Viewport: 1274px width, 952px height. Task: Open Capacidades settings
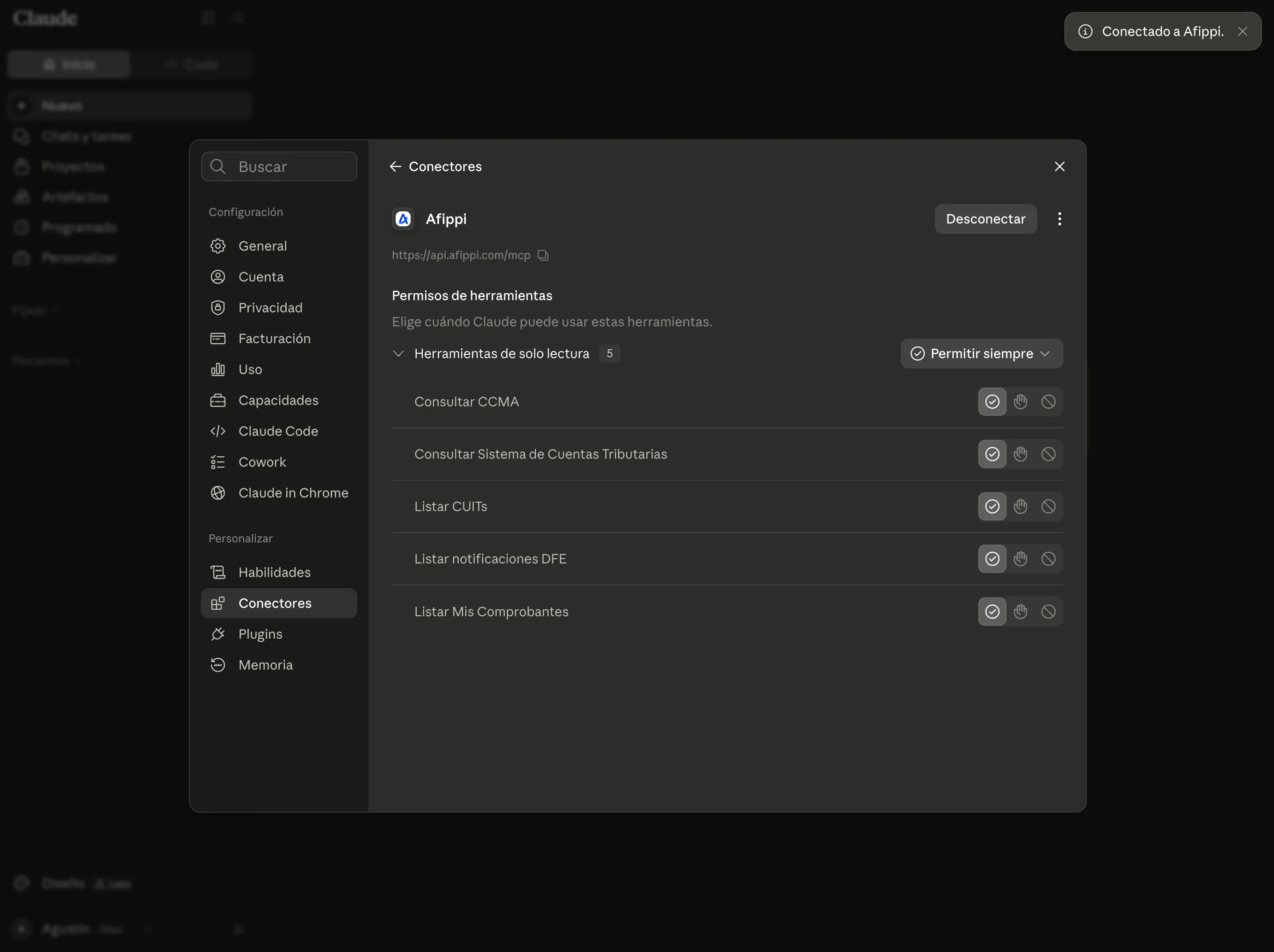[x=279, y=401]
